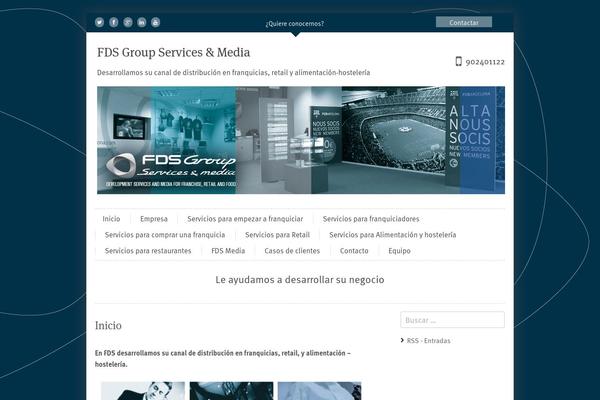Go to the FDS Media menu item
The height and width of the screenshot is (400, 600).
(228, 251)
